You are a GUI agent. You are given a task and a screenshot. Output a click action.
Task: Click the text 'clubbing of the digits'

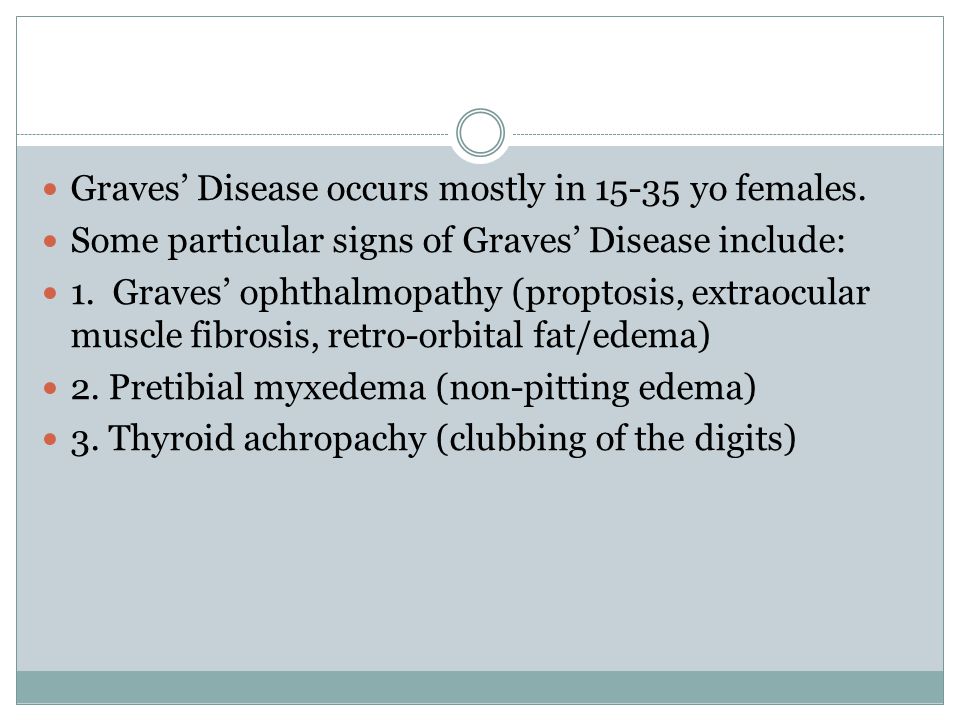616,439
